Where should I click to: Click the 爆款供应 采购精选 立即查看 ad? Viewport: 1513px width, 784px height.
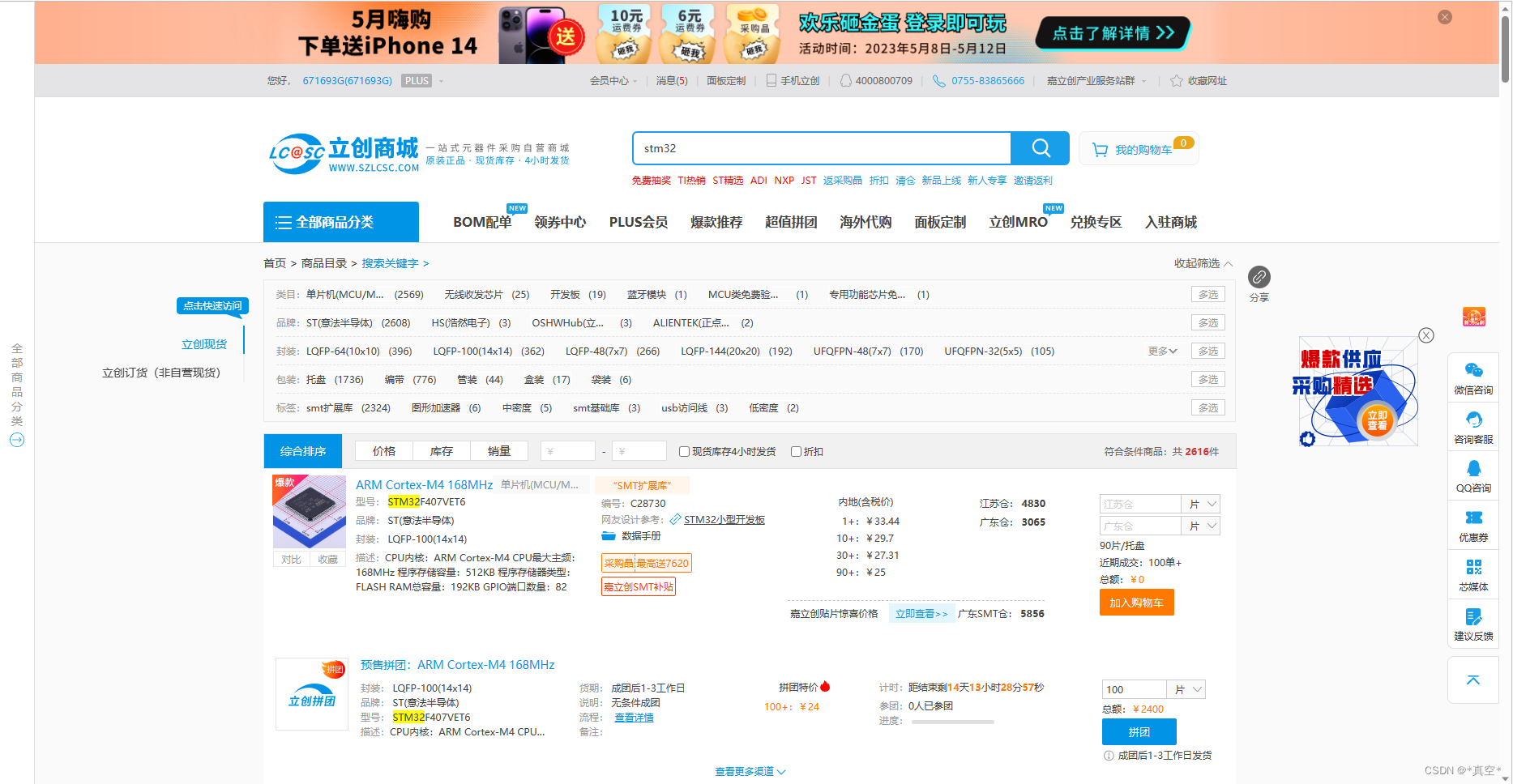click(1358, 392)
